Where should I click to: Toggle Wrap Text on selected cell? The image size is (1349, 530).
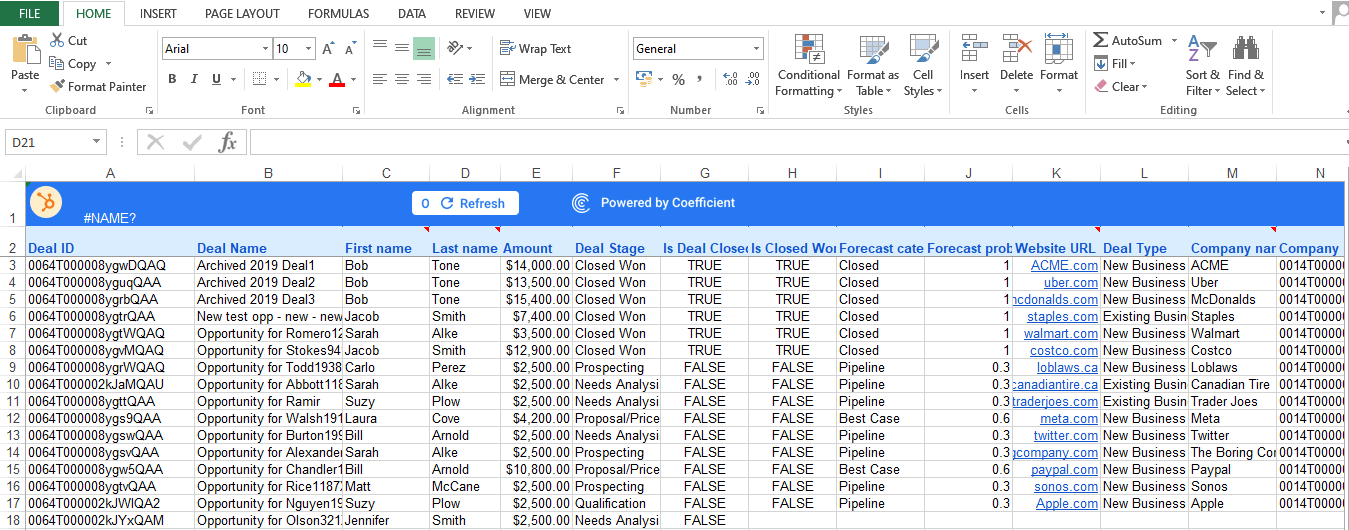click(x=535, y=49)
